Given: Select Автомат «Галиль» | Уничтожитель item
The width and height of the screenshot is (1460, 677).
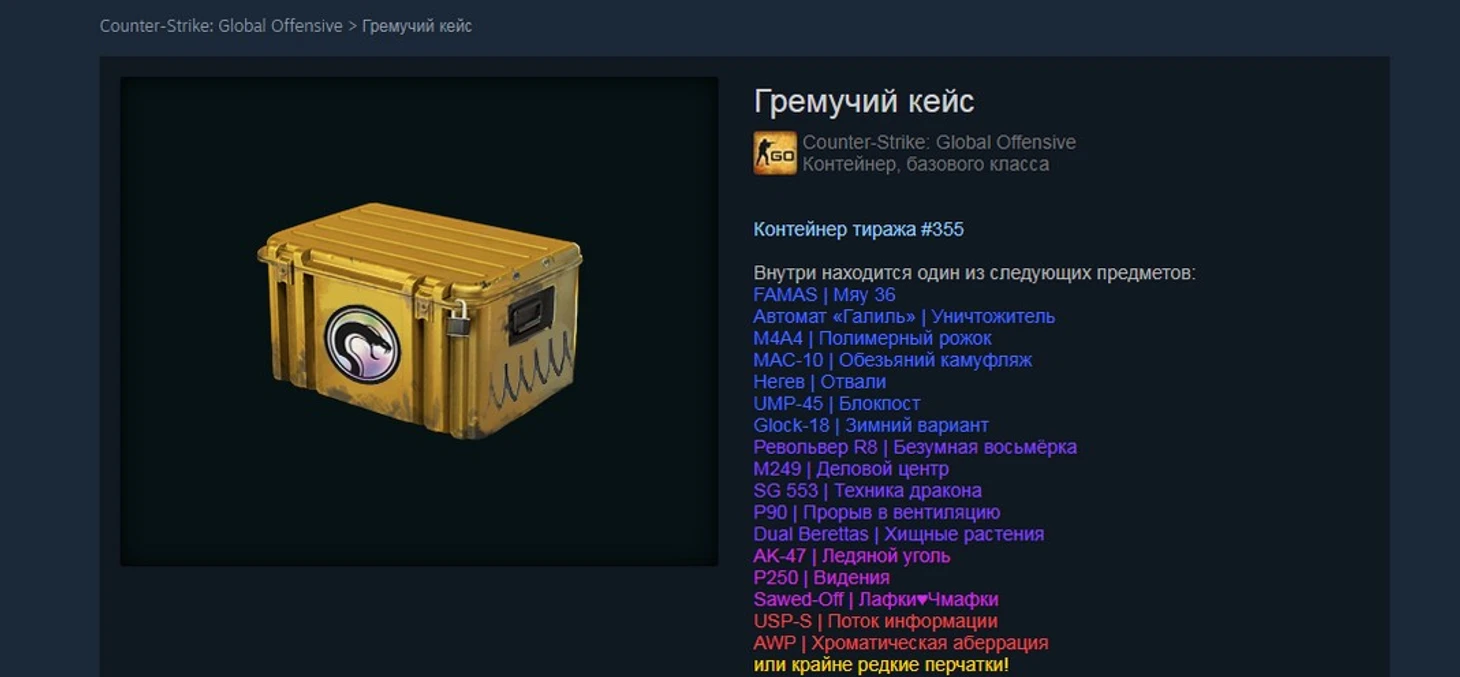Looking at the screenshot, I should tap(904, 317).
